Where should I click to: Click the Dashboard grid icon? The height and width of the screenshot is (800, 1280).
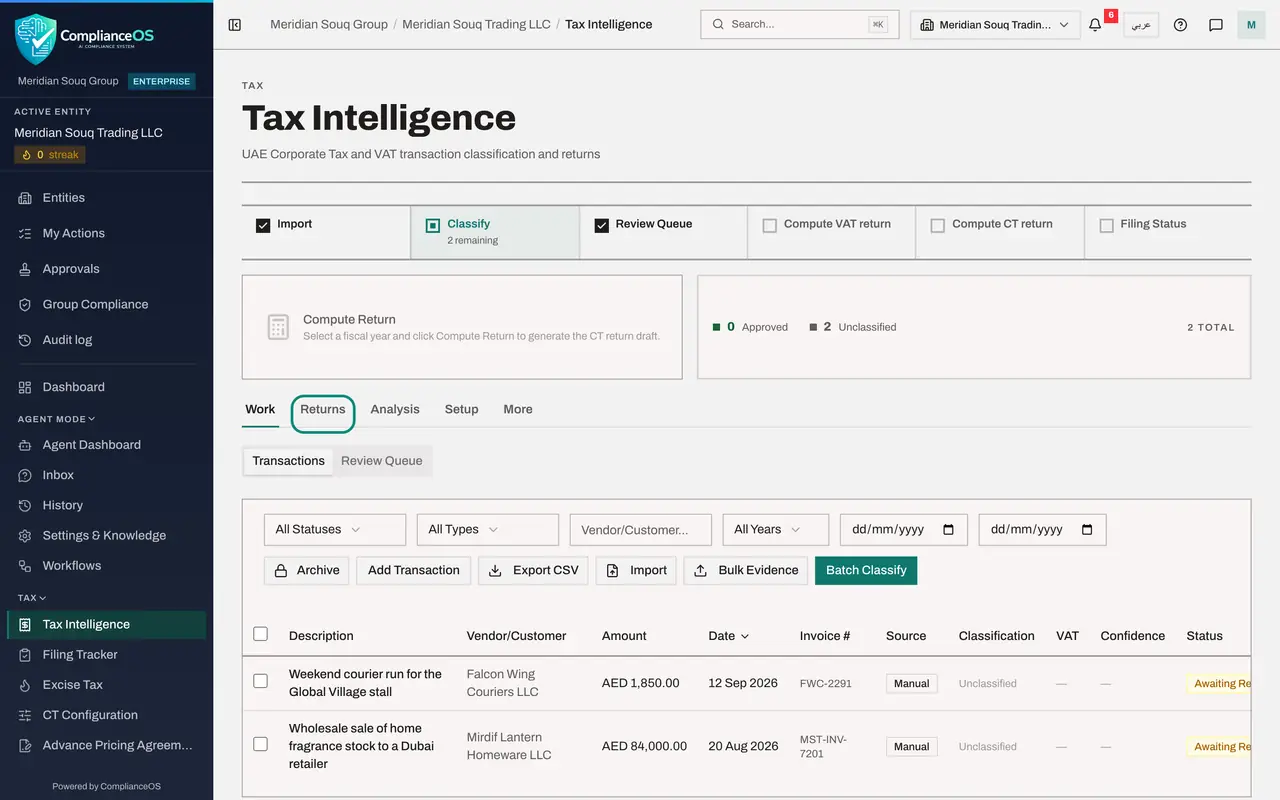coord(25,387)
